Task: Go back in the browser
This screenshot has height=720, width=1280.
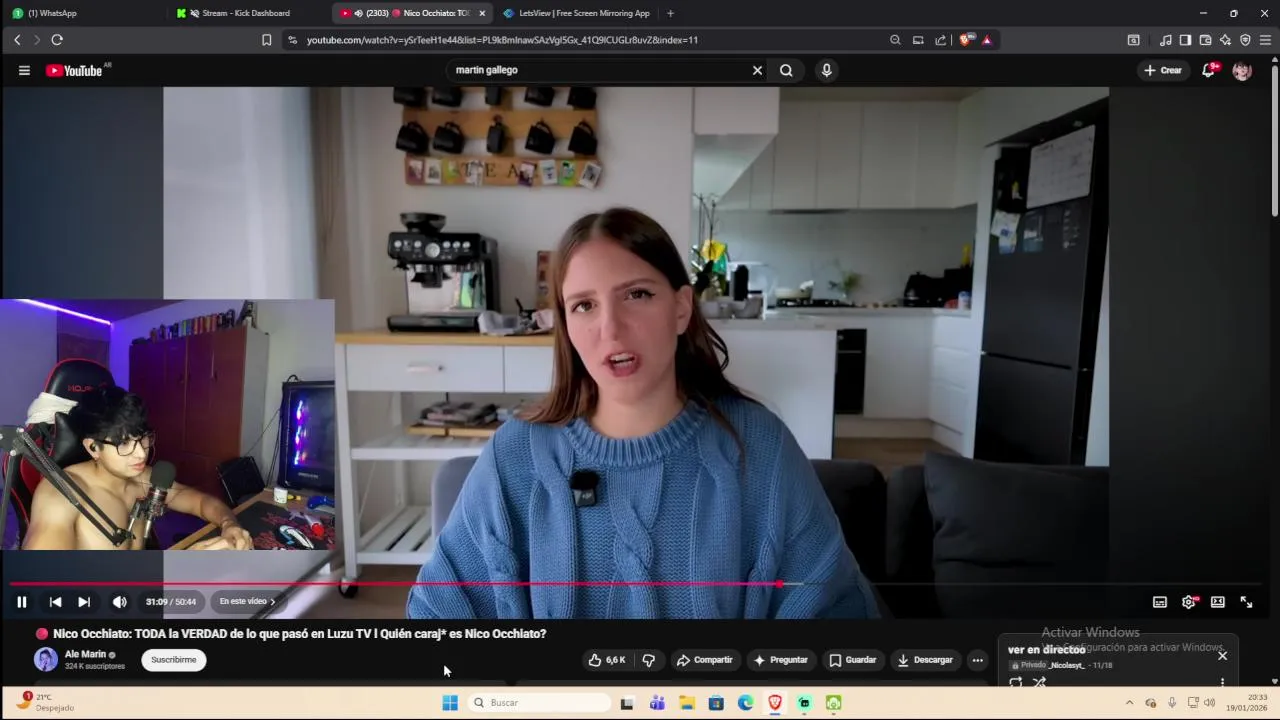Action: click(17, 40)
